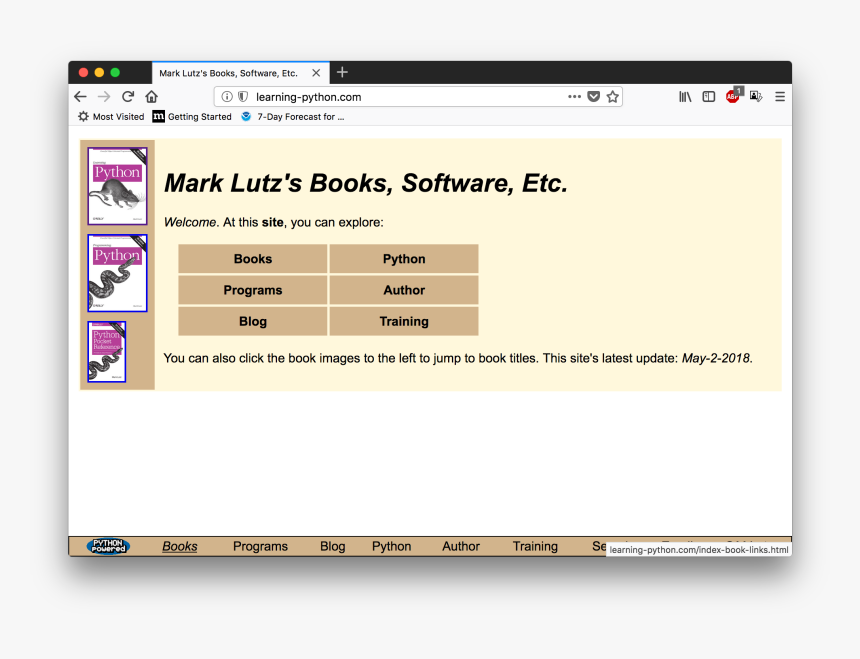Open Books link in footer bar
860x659 pixels.
(180, 547)
